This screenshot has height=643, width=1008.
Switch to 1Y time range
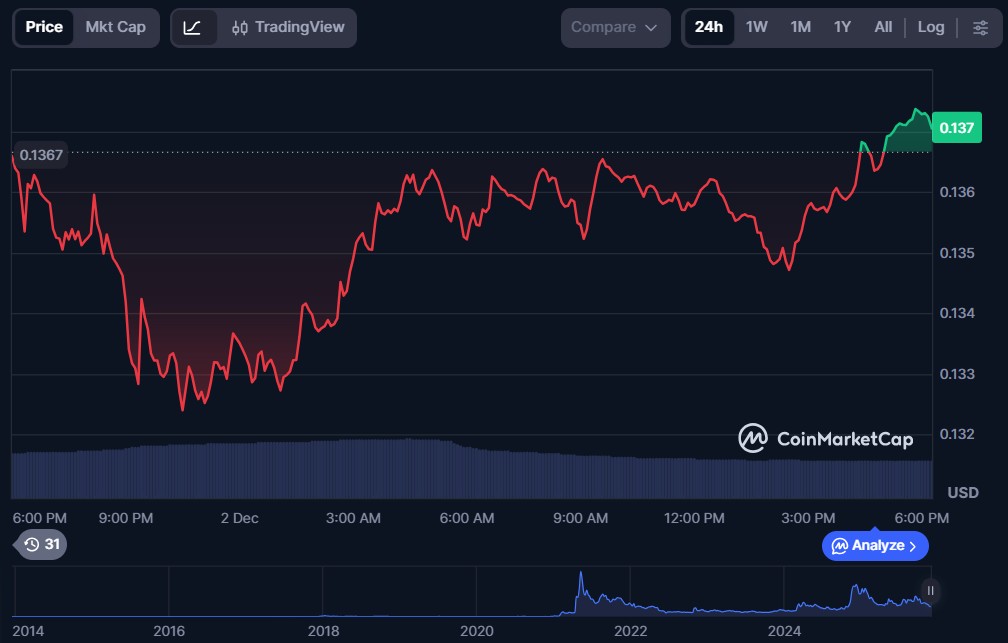(842, 27)
